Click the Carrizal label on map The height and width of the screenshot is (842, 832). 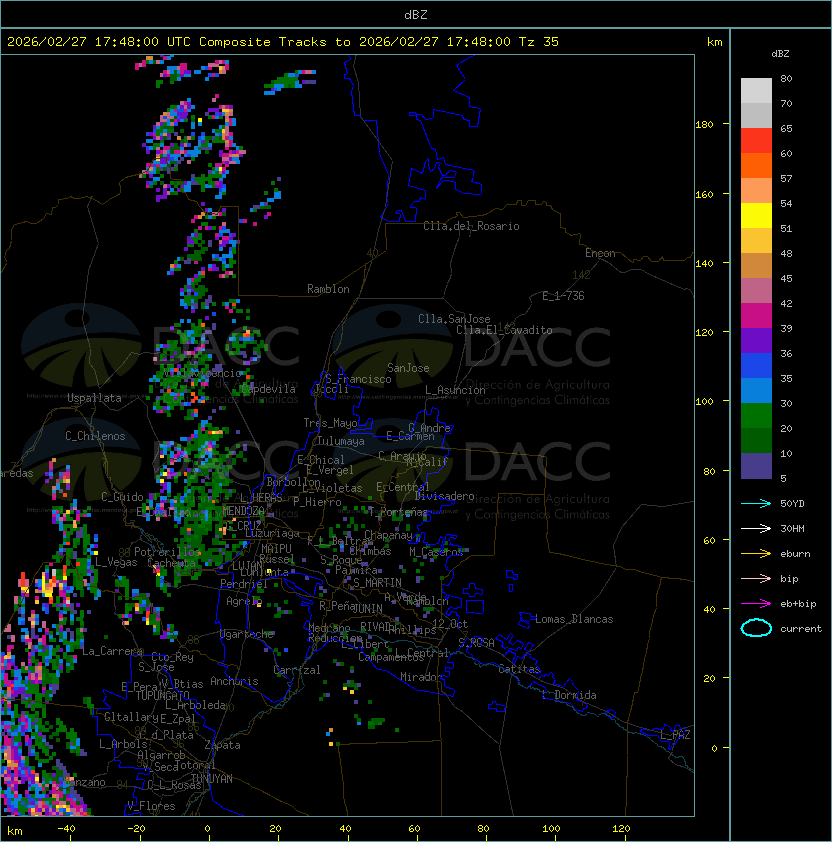pos(296,670)
